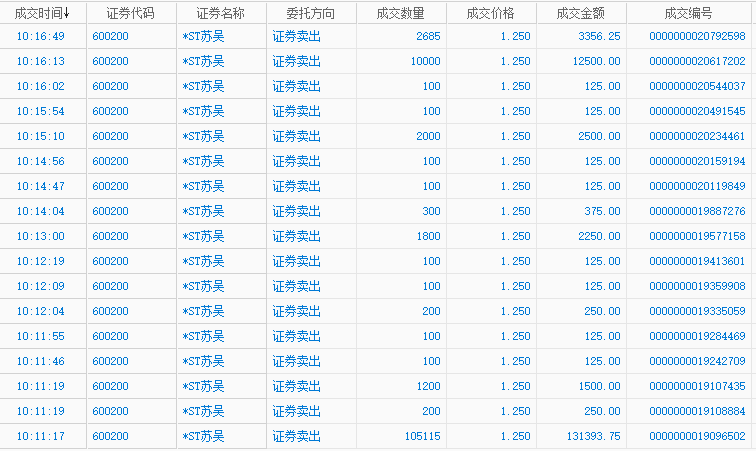Select the trade time 10:11:46

tap(40, 361)
